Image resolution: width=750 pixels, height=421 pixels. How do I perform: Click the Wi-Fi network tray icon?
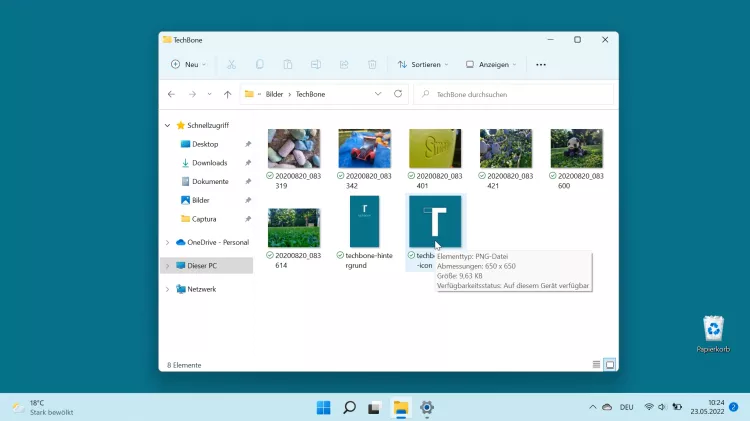tap(649, 407)
